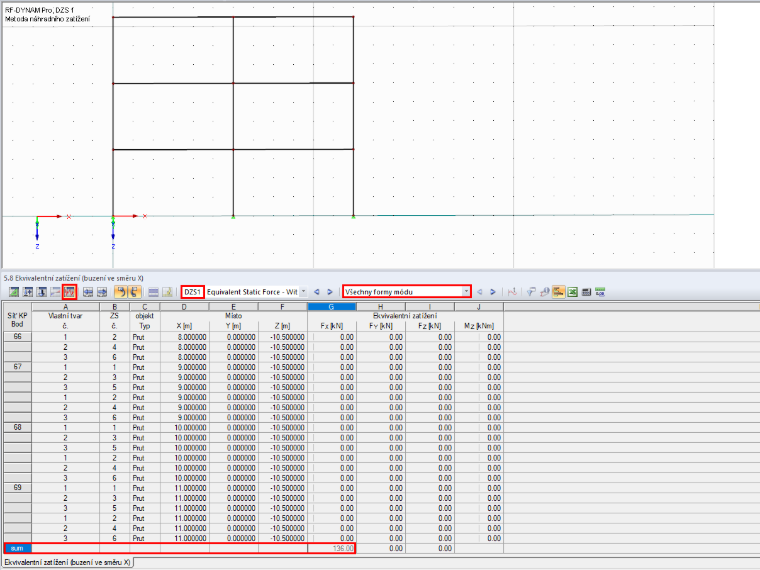Go to next load case arrow after DZS1

[x=330, y=292]
